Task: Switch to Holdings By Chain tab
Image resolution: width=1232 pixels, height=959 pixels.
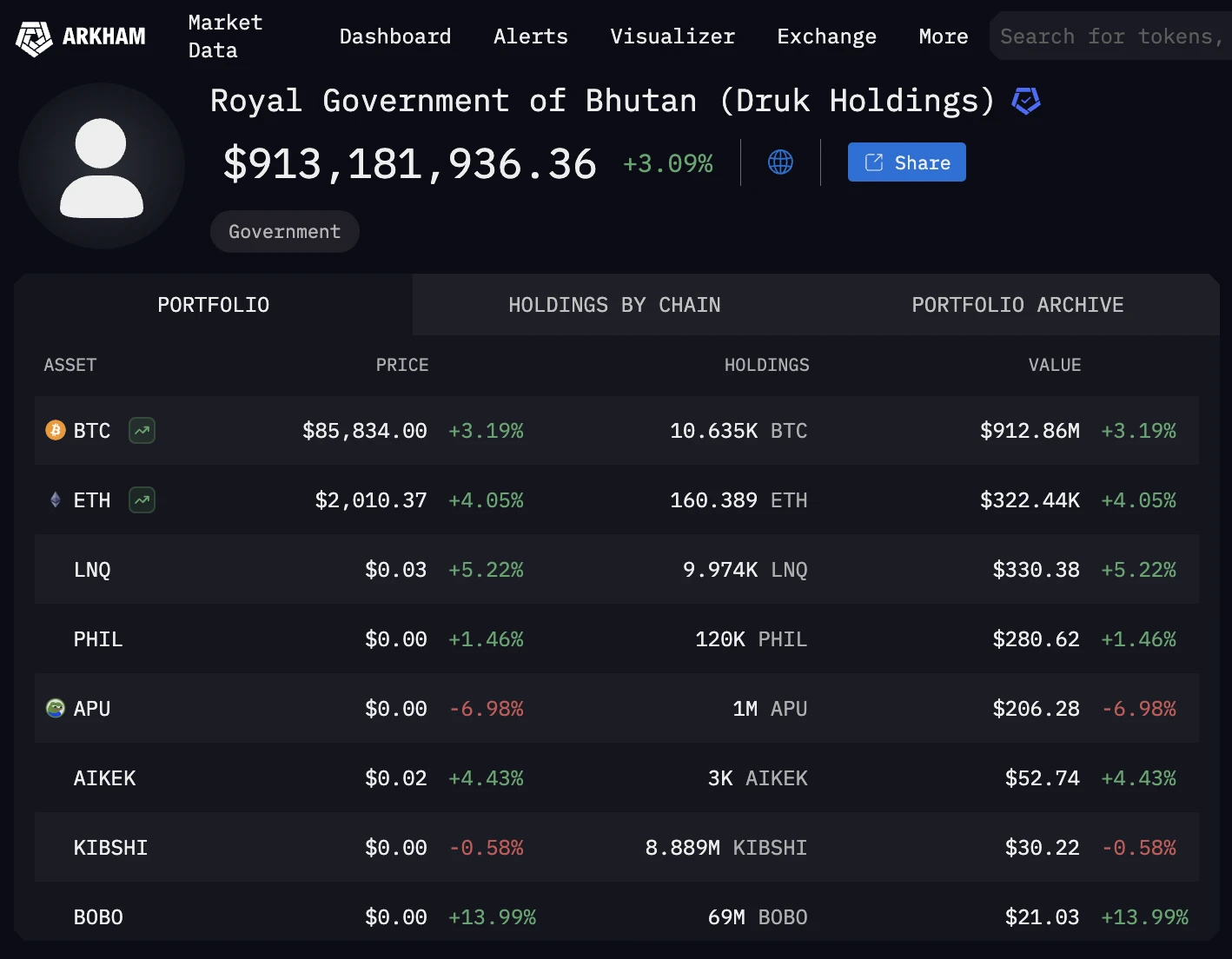Action: [x=614, y=305]
